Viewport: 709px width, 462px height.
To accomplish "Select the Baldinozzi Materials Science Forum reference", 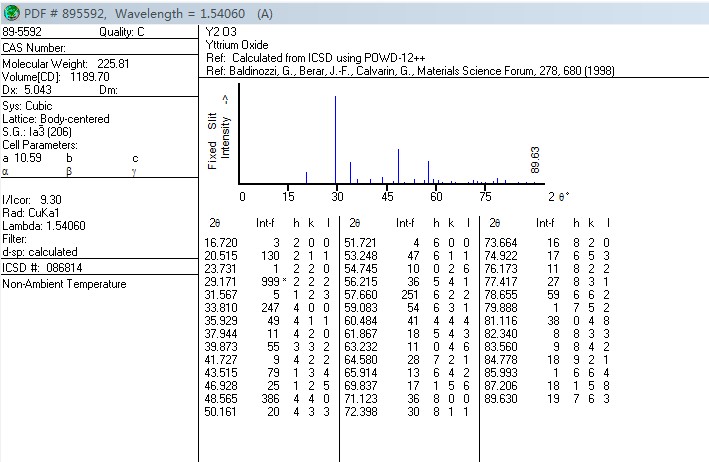I will coord(410,71).
